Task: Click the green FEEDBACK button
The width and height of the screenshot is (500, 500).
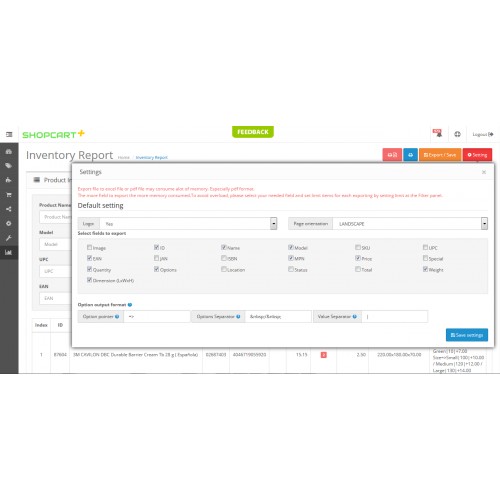Action: [x=253, y=132]
